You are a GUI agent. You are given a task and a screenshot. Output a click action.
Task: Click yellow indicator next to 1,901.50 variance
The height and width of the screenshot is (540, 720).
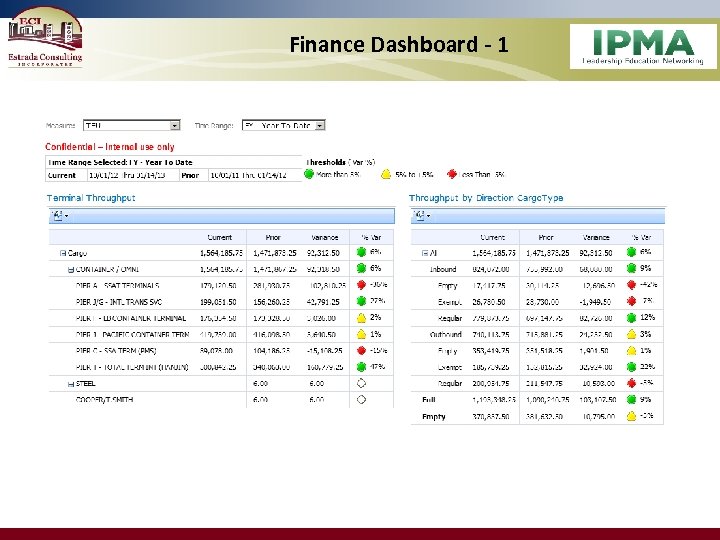click(x=631, y=350)
